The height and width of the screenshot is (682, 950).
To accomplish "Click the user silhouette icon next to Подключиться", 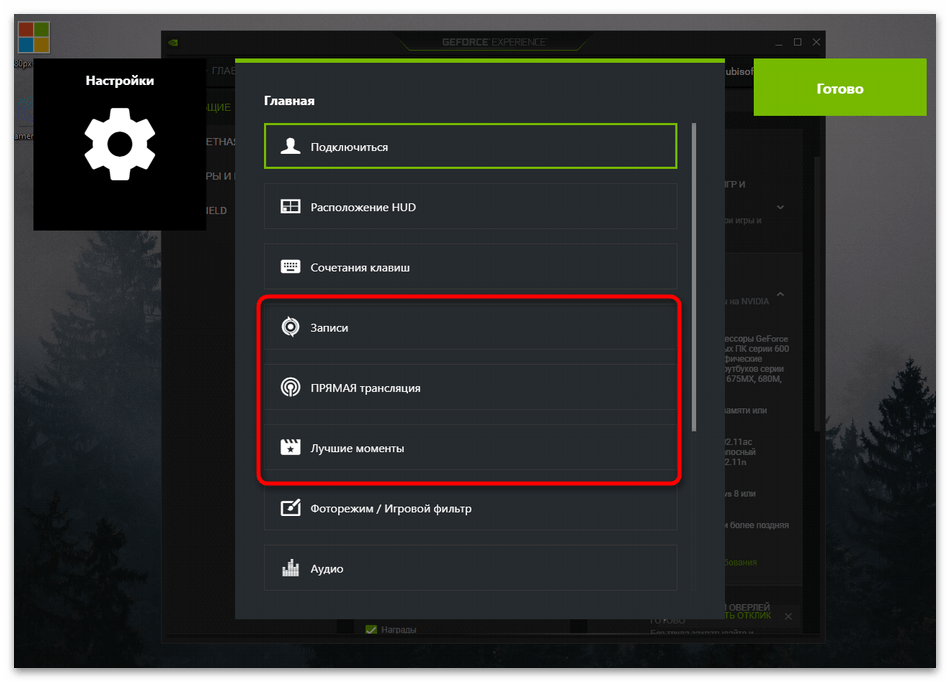I will [290, 146].
